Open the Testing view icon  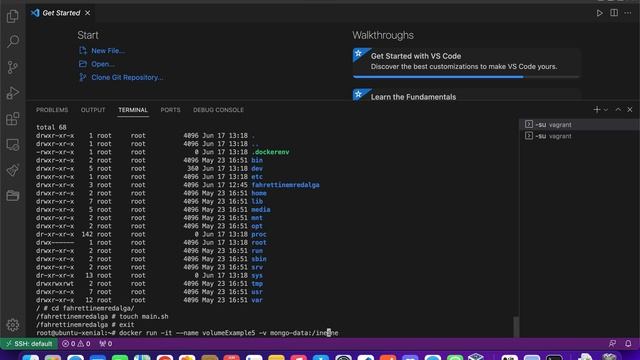pyautogui.click(x=13, y=170)
